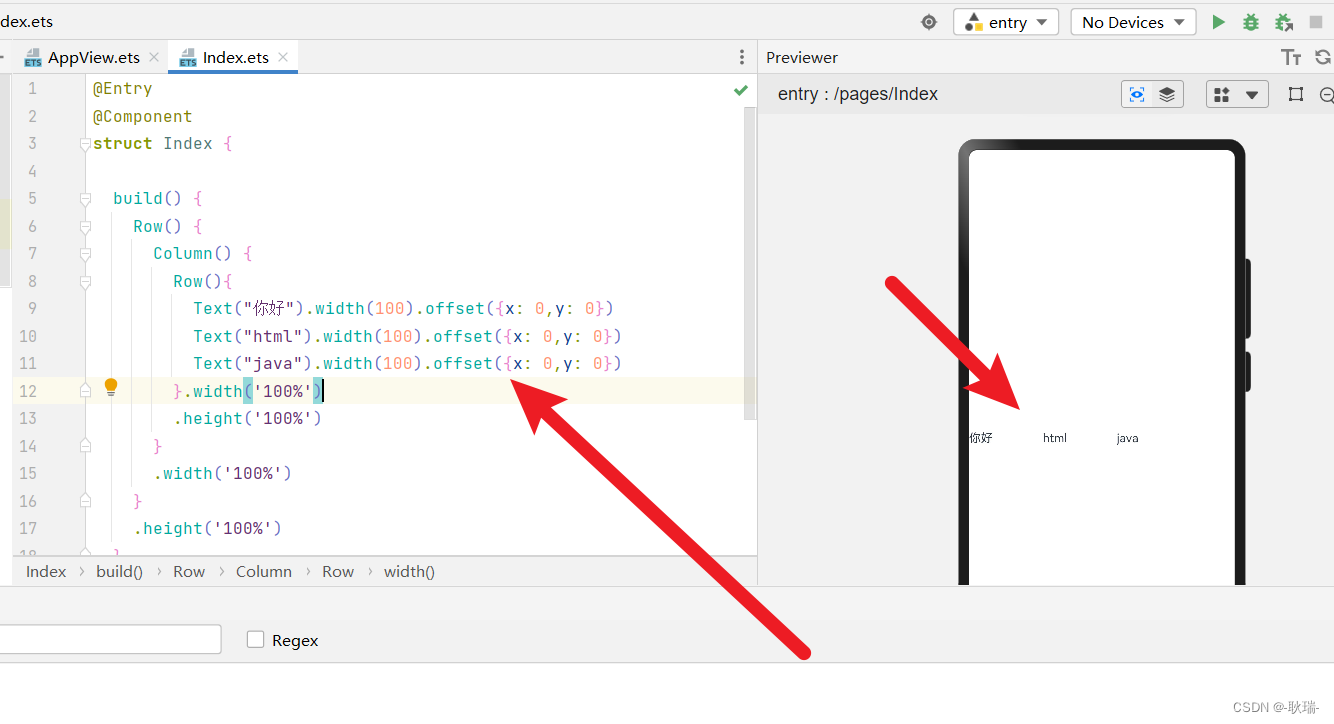Open the multi-profile grid dropdown in Previewer

pos(1237,94)
